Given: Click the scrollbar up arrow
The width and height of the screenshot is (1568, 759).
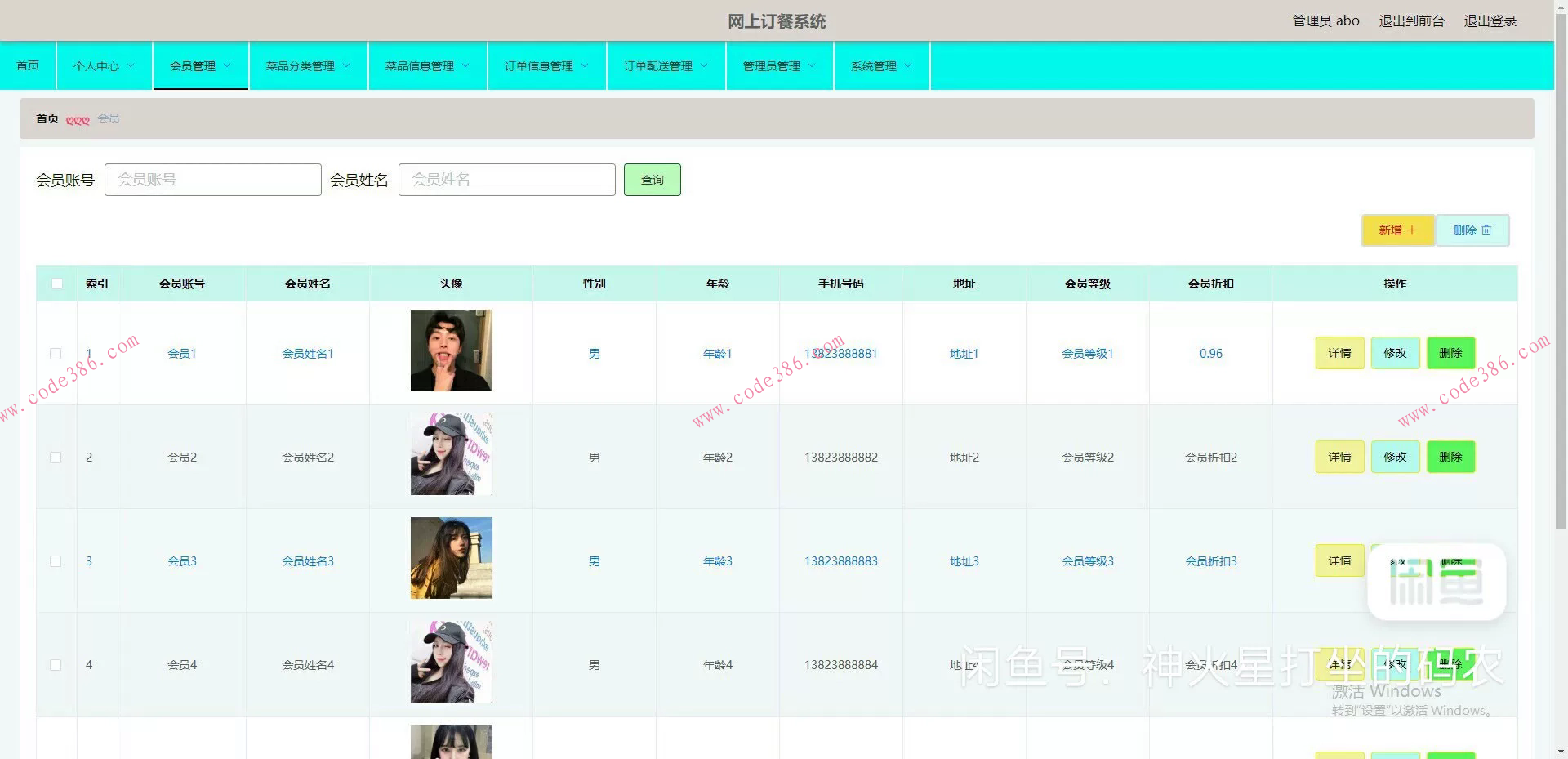Looking at the screenshot, I should pos(1561,5).
